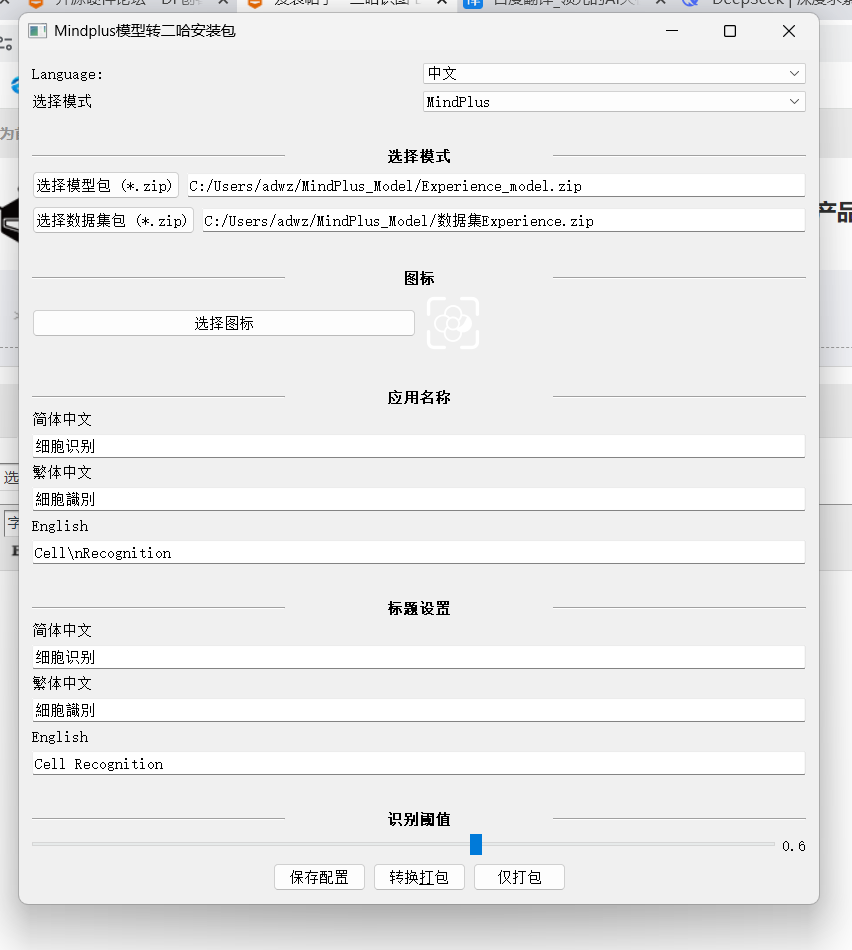Click the Mindplus installer title bar icon

pyautogui.click(x=36, y=31)
